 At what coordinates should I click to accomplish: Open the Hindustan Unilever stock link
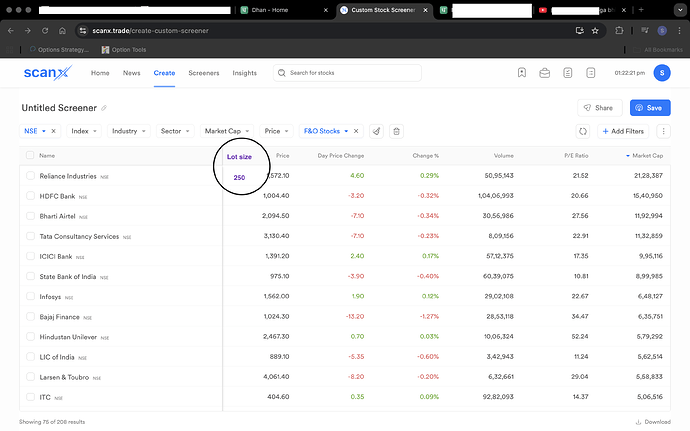68,337
